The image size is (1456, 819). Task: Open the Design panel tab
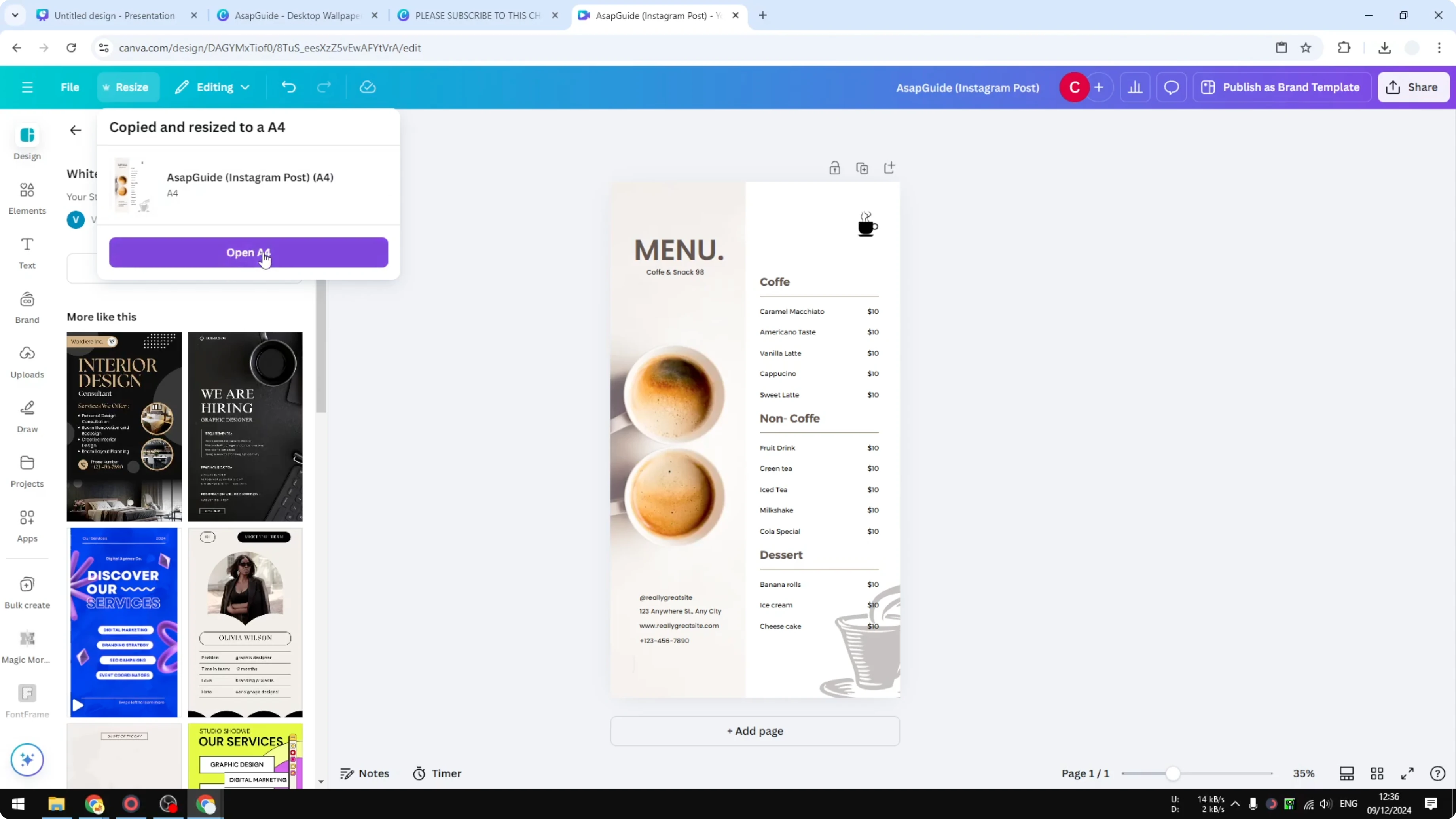pos(27,142)
